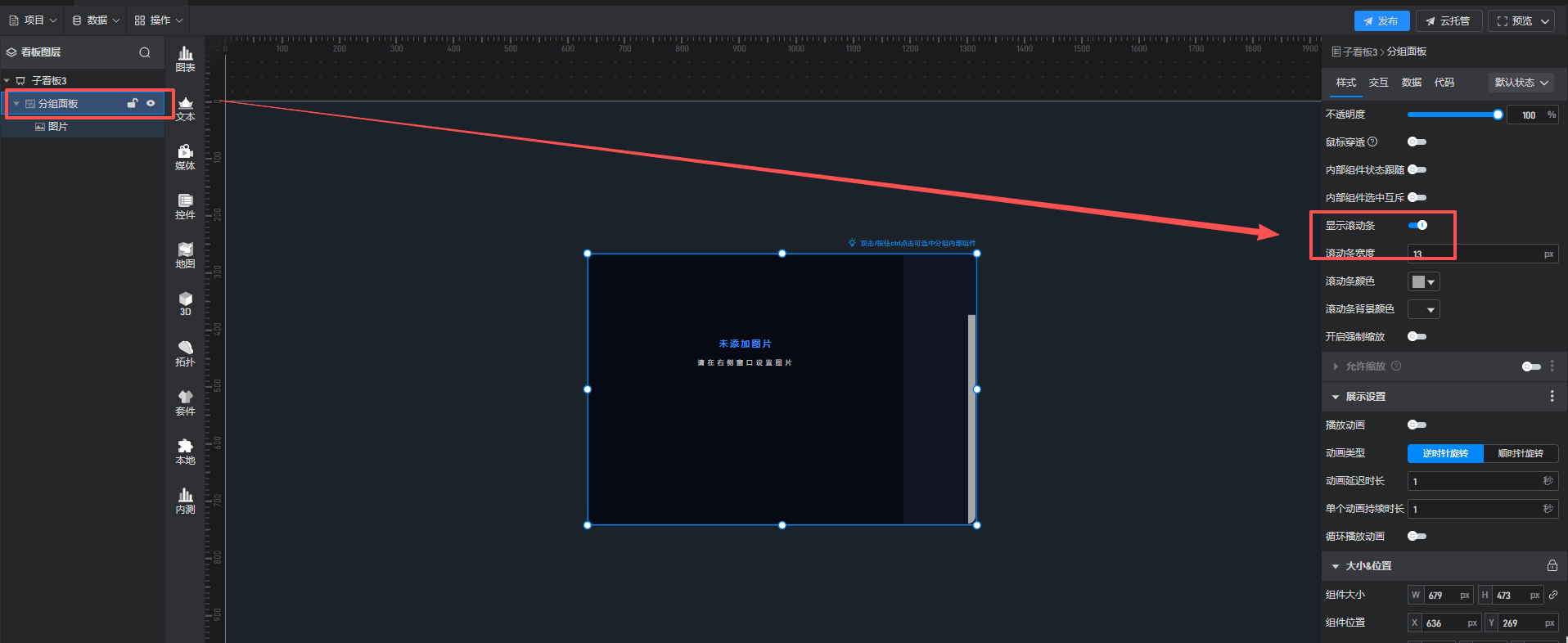Open the 项目 menu
Viewport: 1568px width, 643px height.
[34, 20]
